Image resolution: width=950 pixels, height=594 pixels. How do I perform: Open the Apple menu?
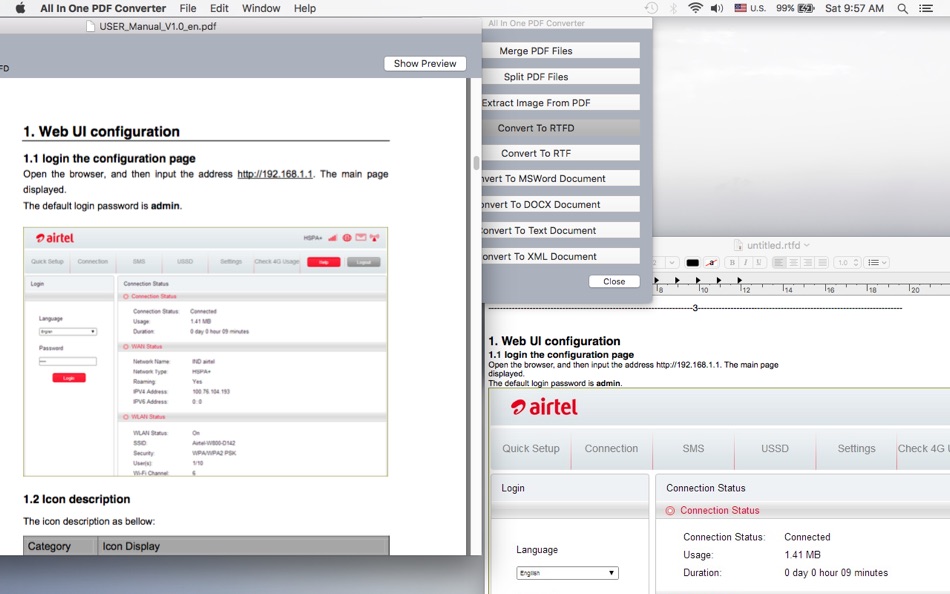click(x=20, y=8)
